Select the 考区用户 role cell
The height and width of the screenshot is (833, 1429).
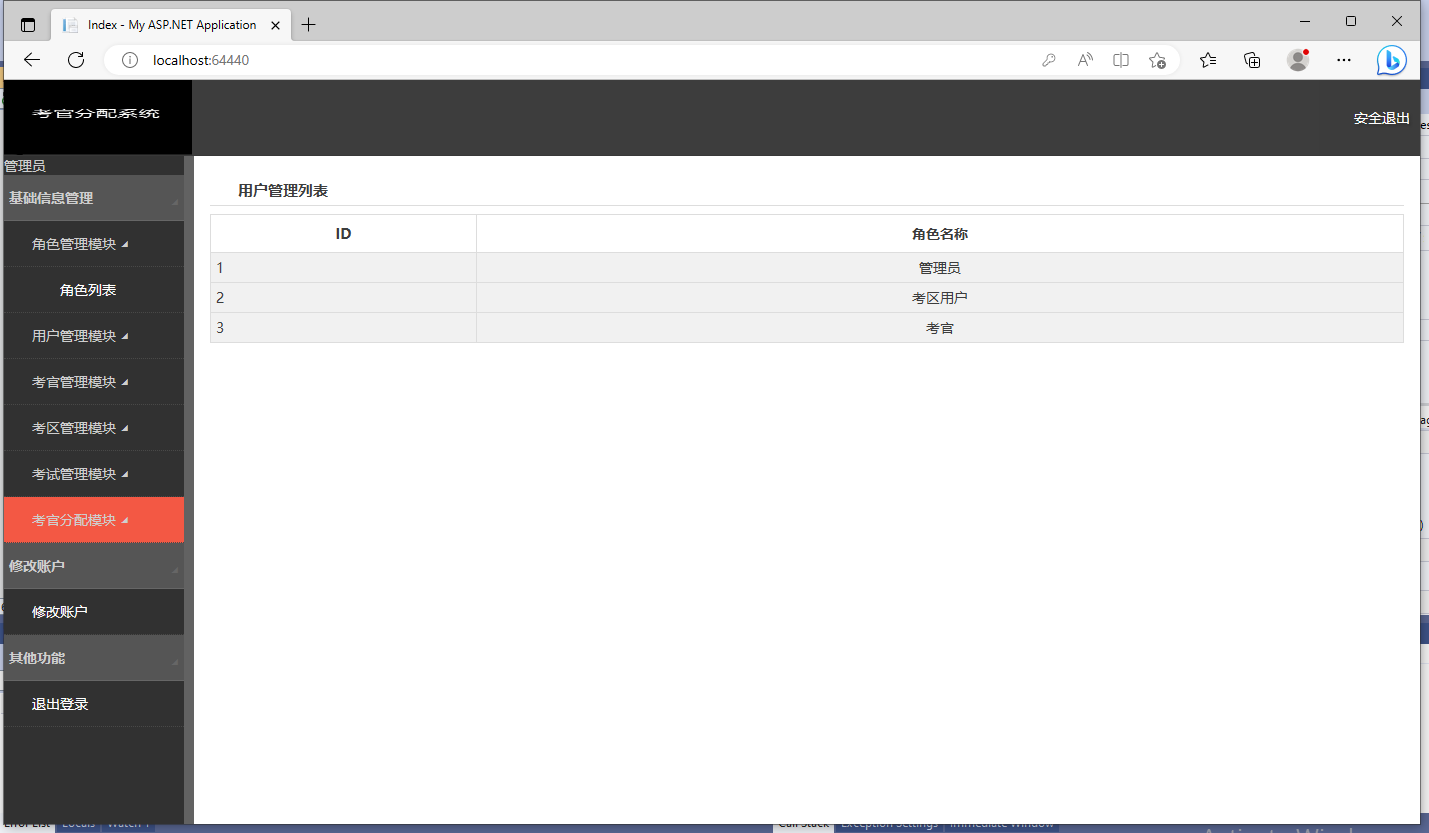click(x=940, y=298)
